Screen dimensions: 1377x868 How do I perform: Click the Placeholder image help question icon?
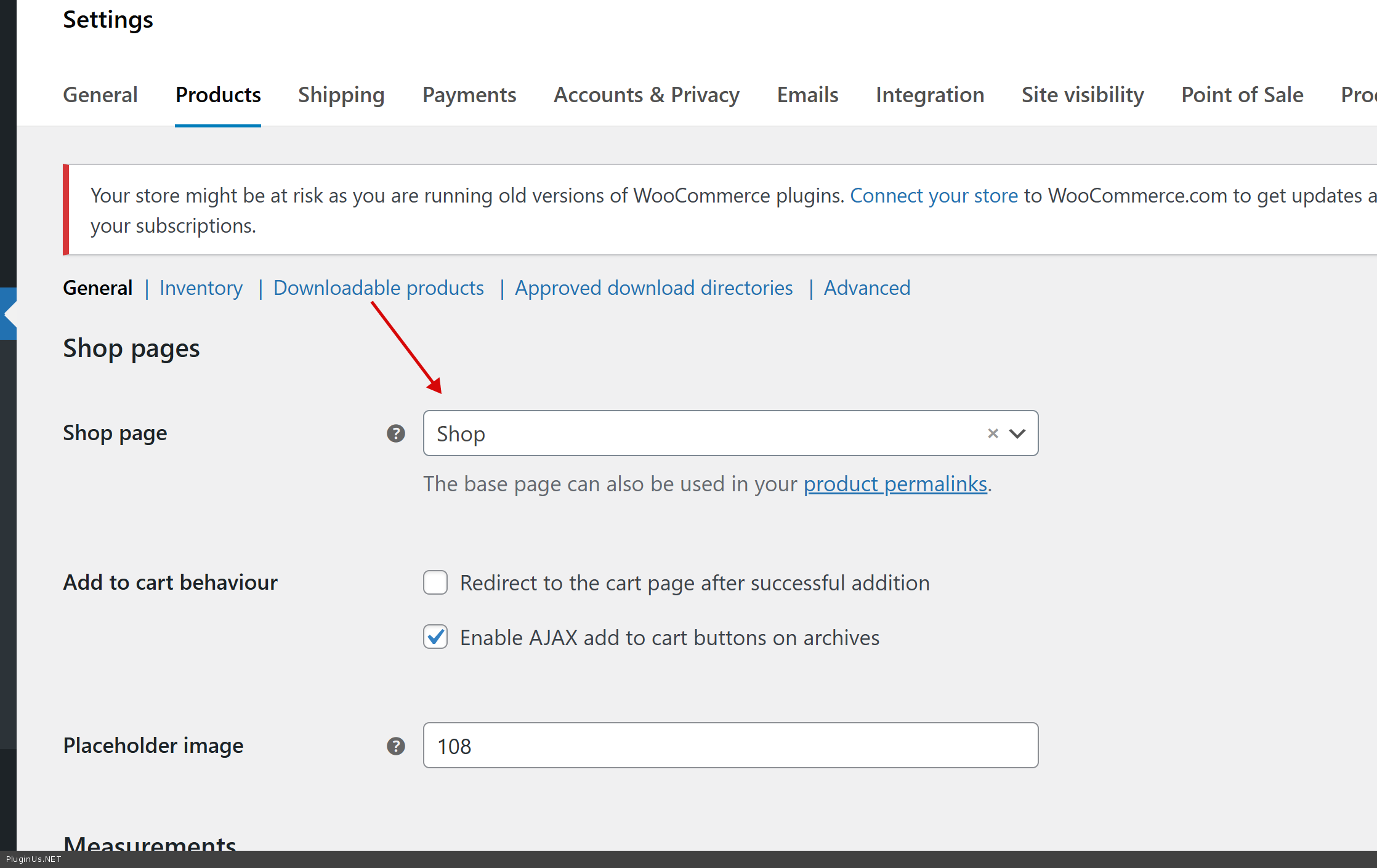pos(395,746)
